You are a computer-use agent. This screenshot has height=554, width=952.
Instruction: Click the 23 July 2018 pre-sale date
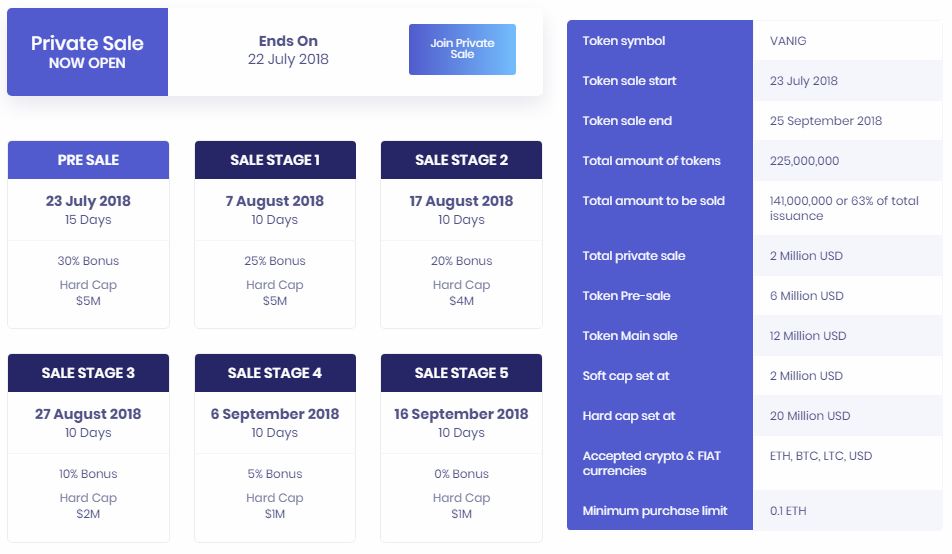[x=88, y=201]
